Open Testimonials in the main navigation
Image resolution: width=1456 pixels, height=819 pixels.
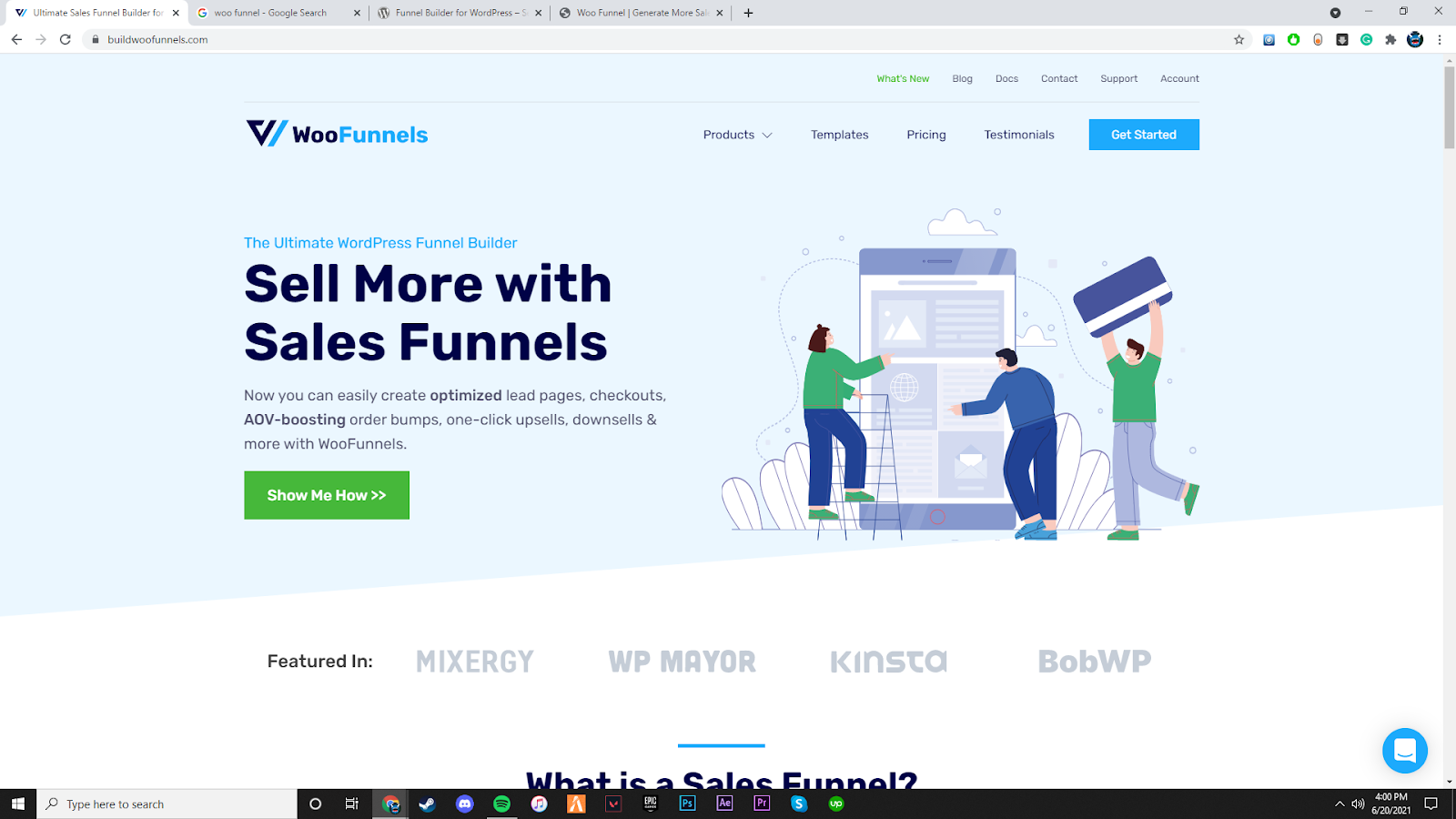1019,135
